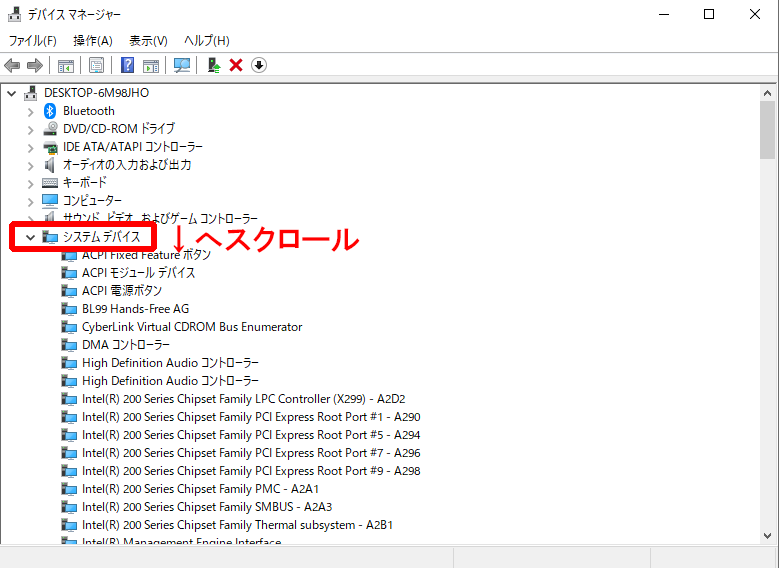Click the Update driver toolbar icon
The width and height of the screenshot is (779, 568).
coord(214,65)
